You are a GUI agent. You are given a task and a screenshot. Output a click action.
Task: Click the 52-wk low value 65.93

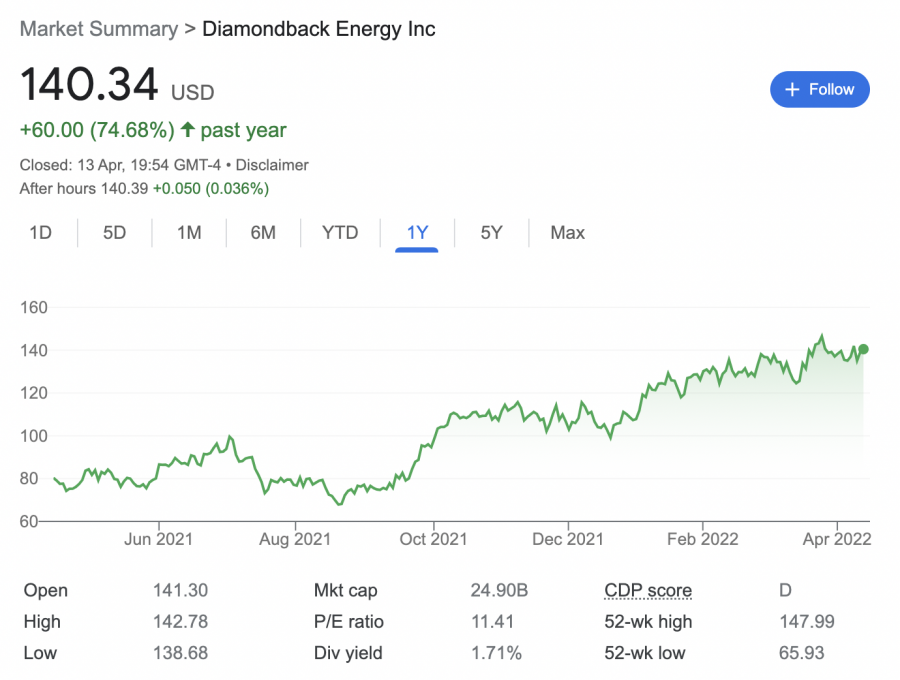tap(801, 653)
